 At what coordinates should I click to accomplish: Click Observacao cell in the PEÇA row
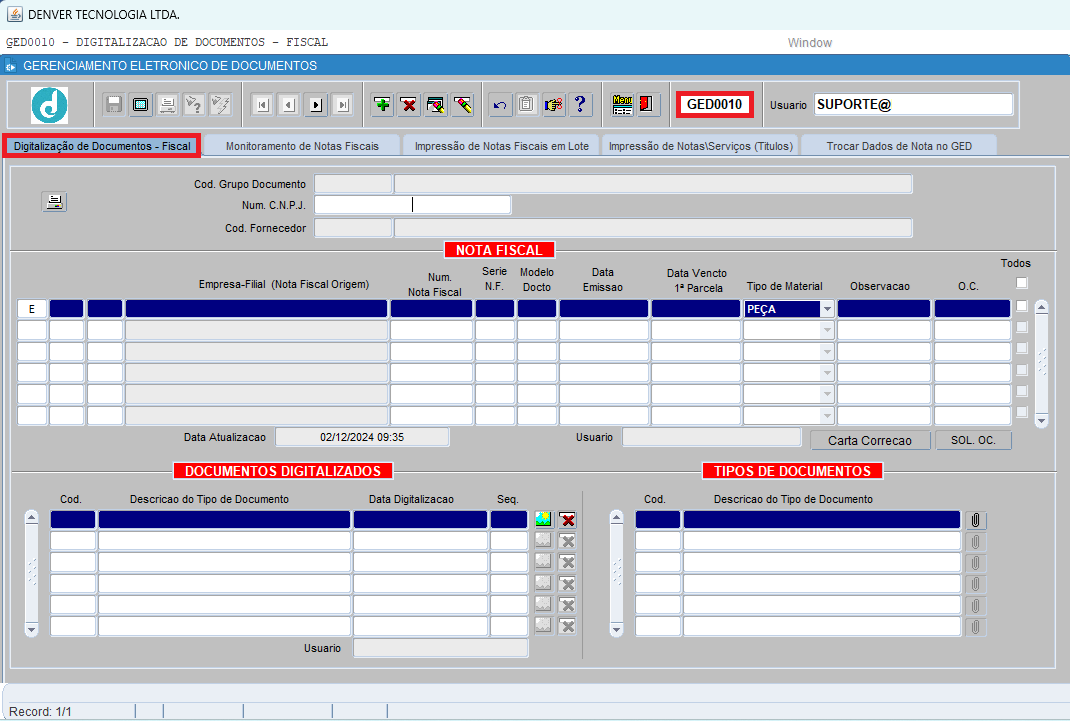click(884, 309)
